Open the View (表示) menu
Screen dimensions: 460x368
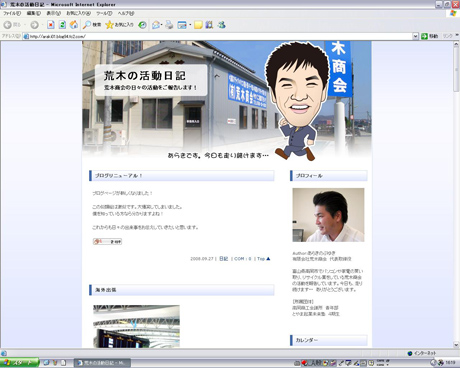pyautogui.click(x=53, y=13)
